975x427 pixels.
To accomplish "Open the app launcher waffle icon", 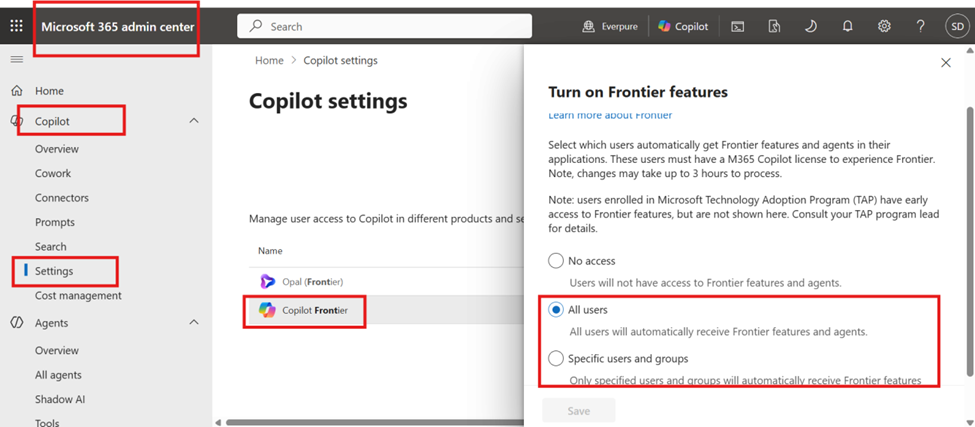I will [x=17, y=26].
